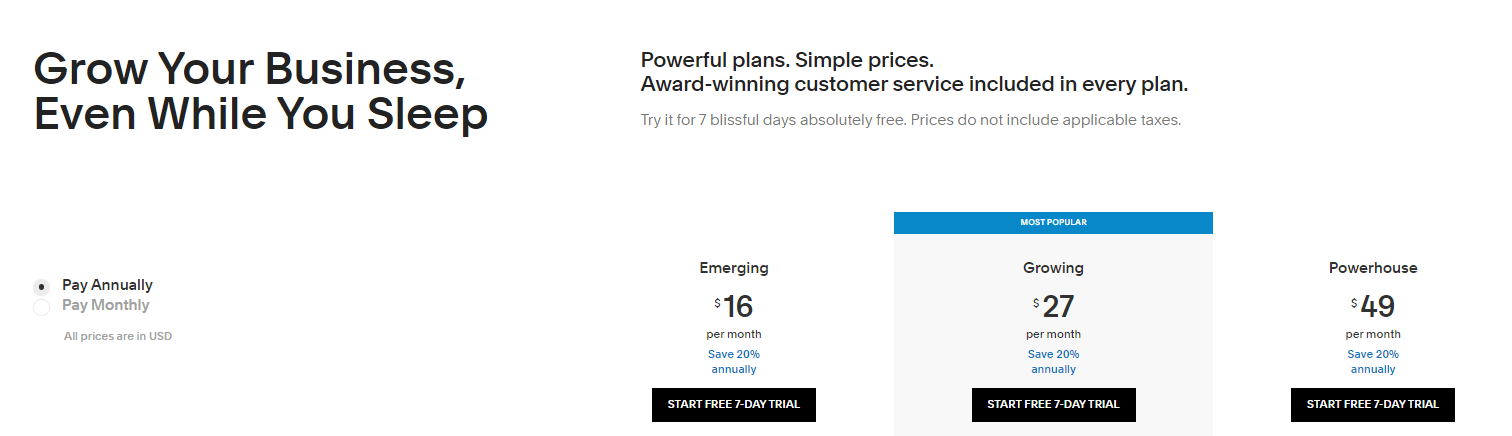Click Save 20% annually under Emerging
The image size is (1512, 436).
734,362
